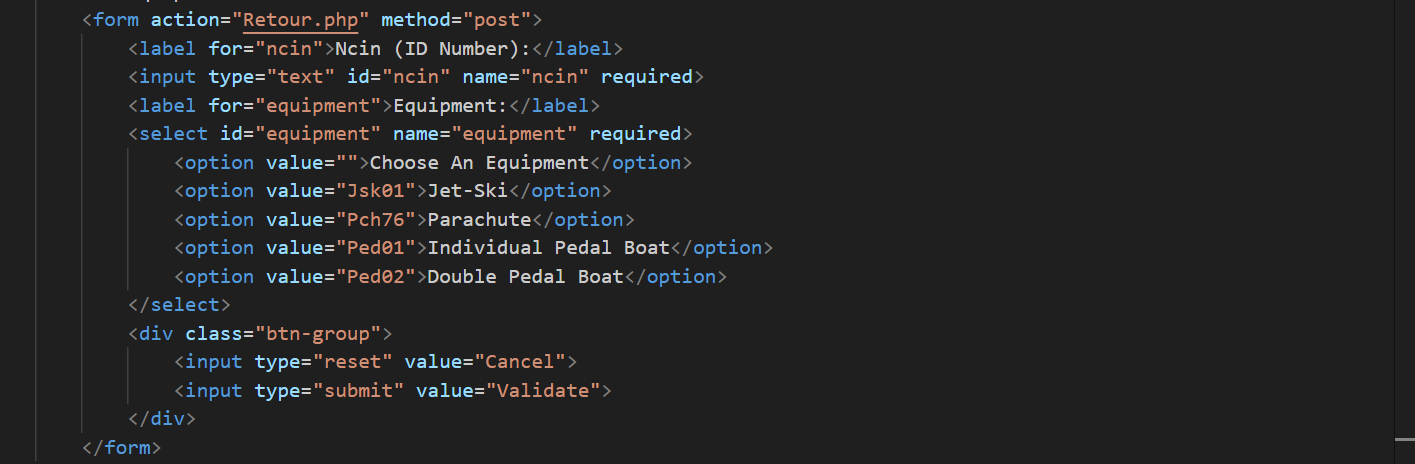This screenshot has width=1415, height=464.
Task: Click the "Choose An Equipment" option text
Action: tap(479, 163)
